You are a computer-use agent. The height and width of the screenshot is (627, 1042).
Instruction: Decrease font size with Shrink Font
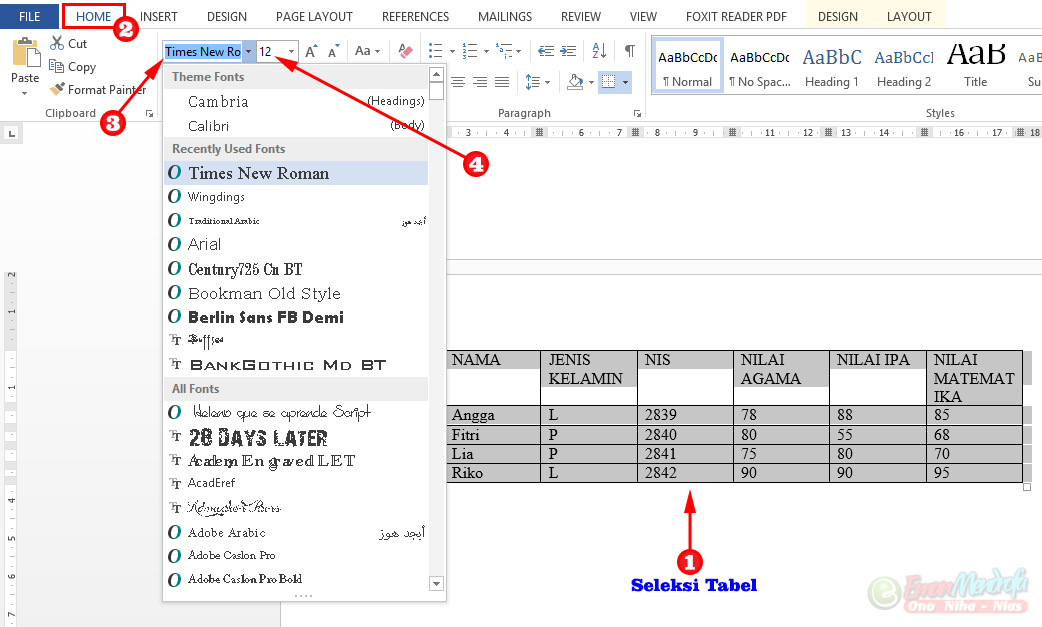click(333, 51)
